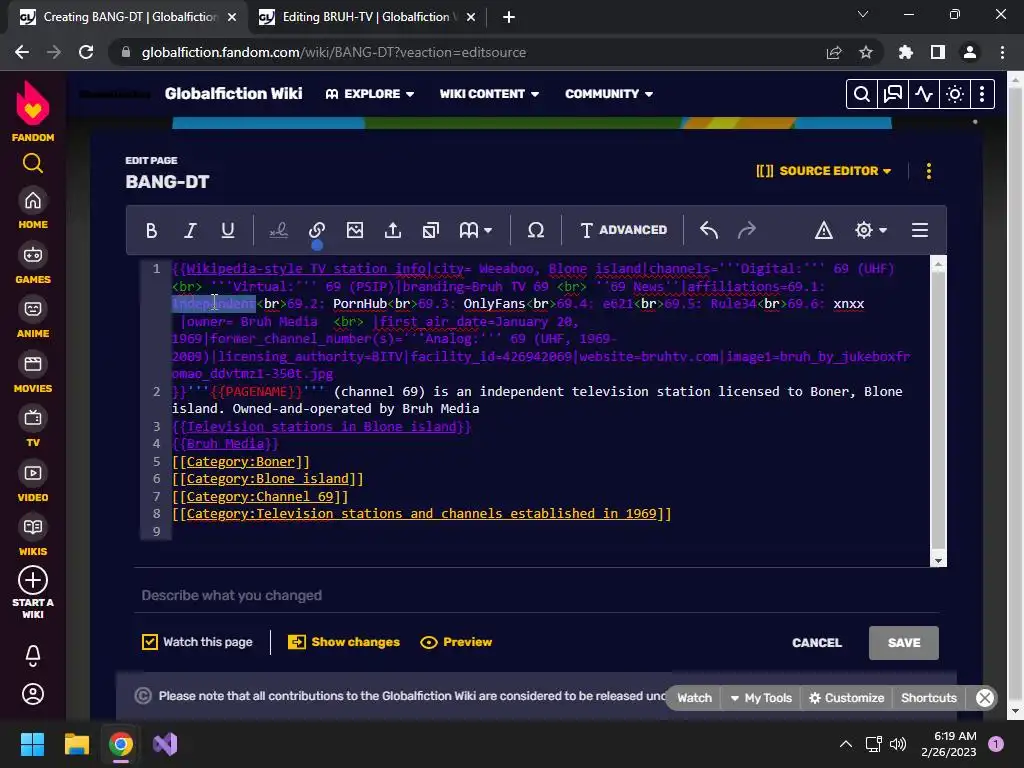Bookmark this page star icon
Image resolution: width=1024 pixels, height=768 pixels.
pos(865,52)
